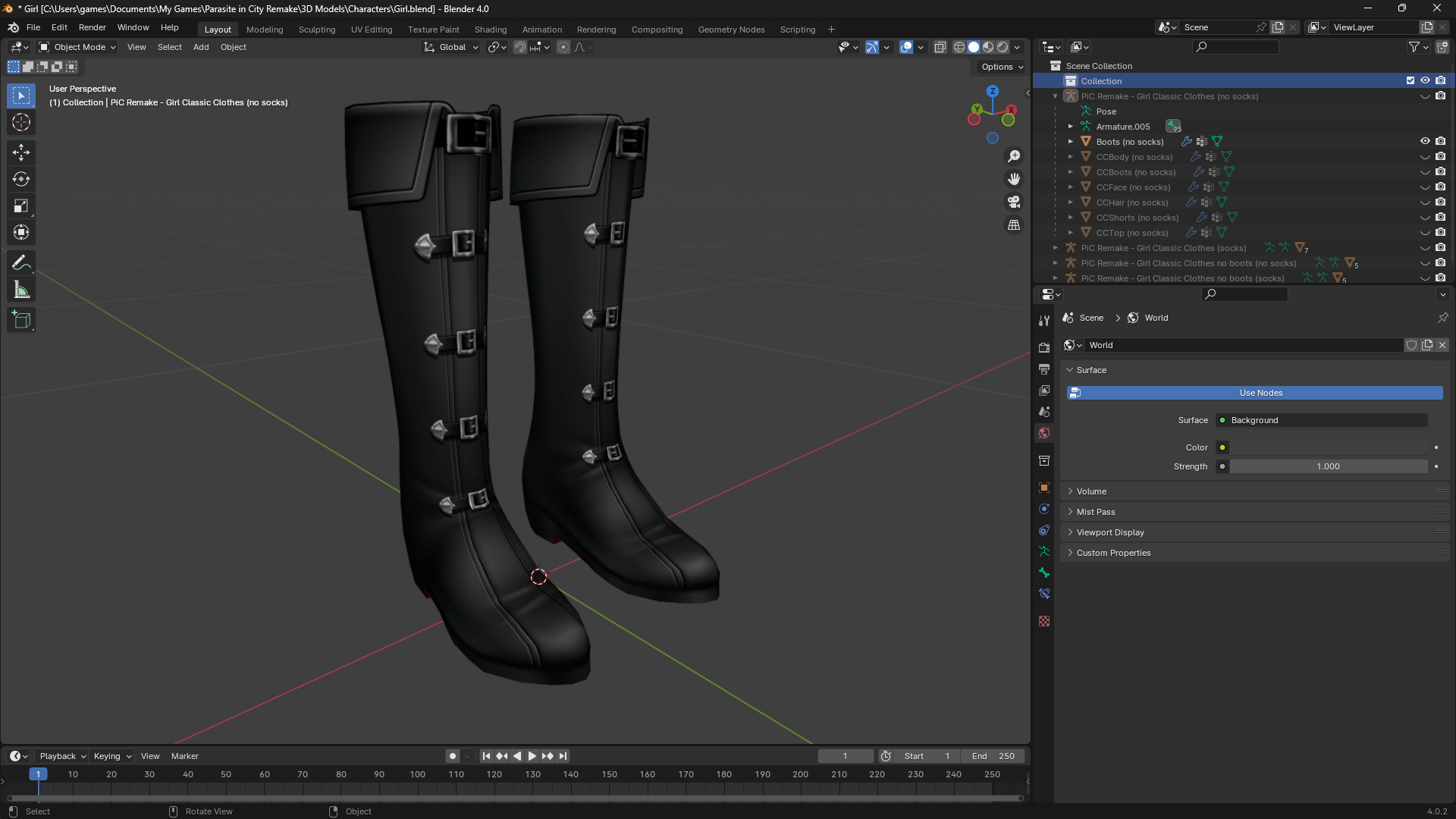Click the viewport Options button
Screen dimensions: 1456x819
(1002, 67)
